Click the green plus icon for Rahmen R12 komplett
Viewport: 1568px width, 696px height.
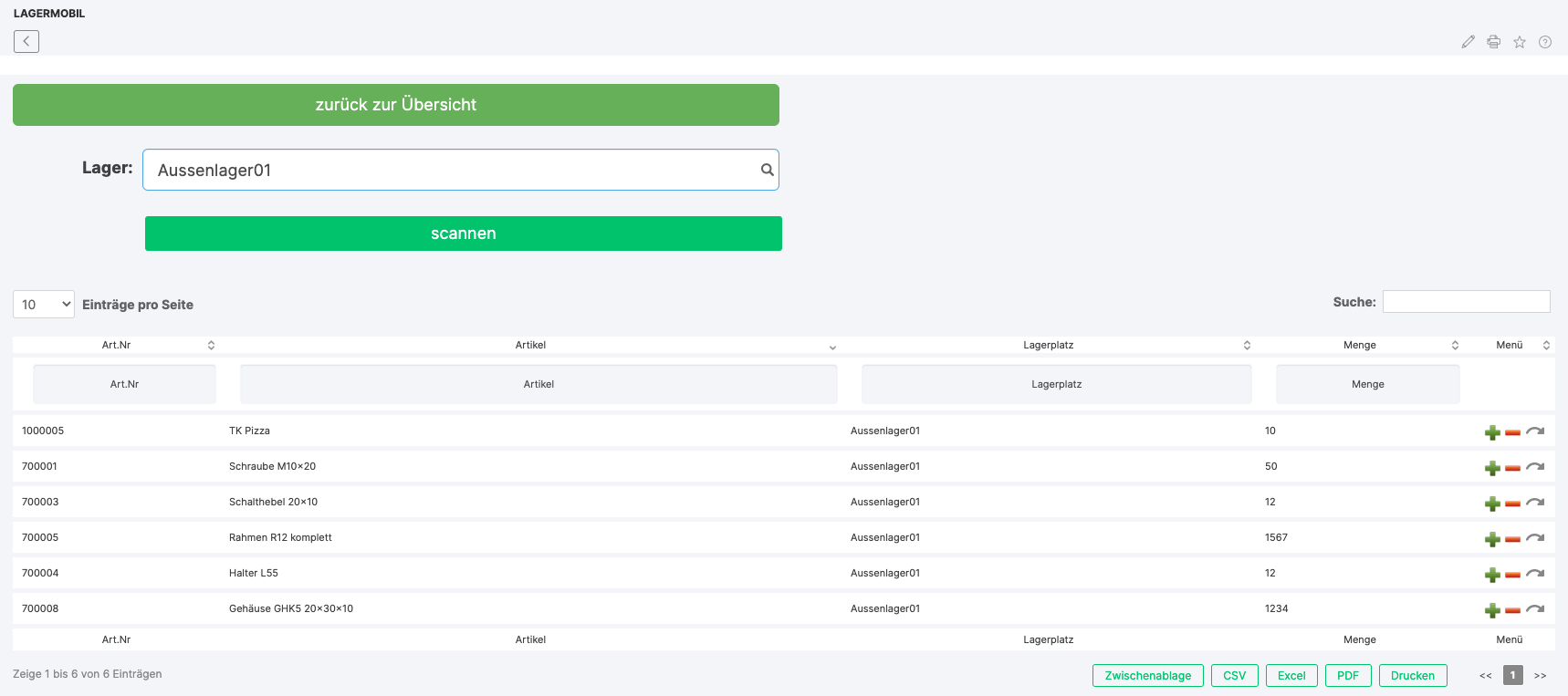(1492, 539)
